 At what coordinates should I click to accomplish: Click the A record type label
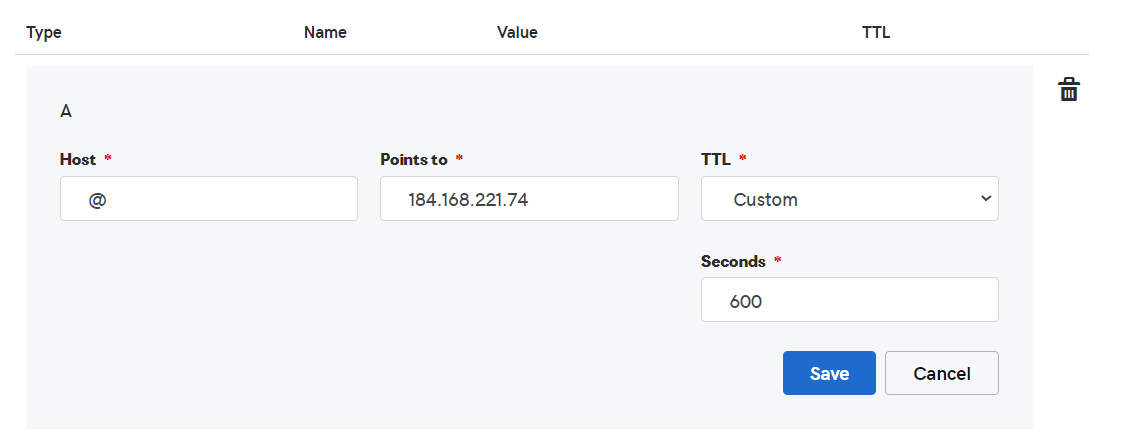point(66,112)
